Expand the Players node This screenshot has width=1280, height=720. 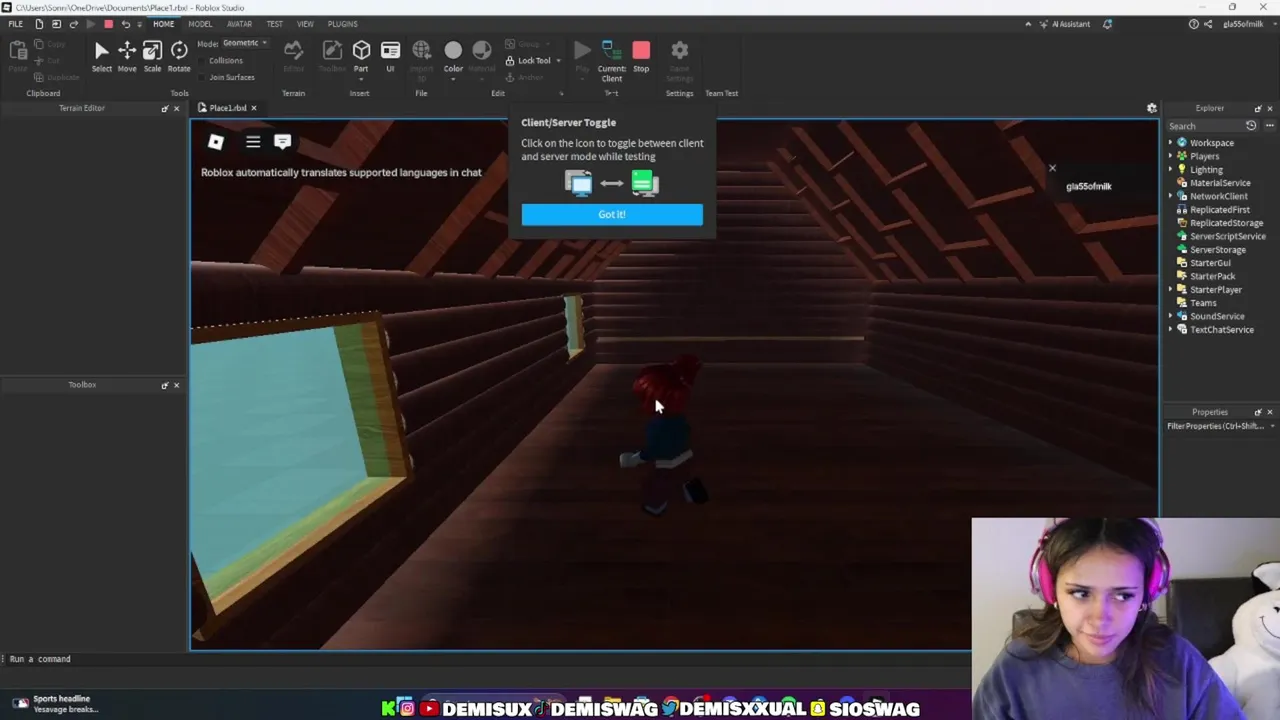tap(1171, 156)
